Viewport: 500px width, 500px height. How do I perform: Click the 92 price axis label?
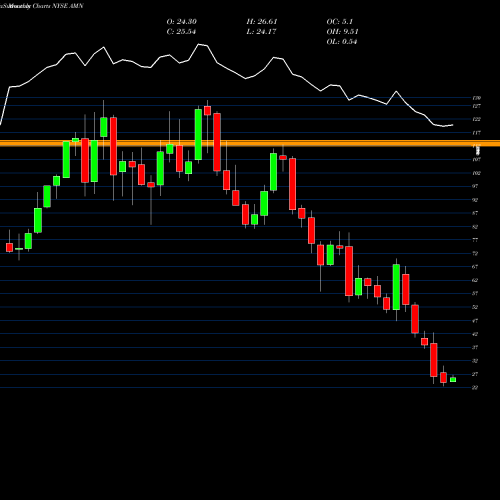tap(475, 200)
